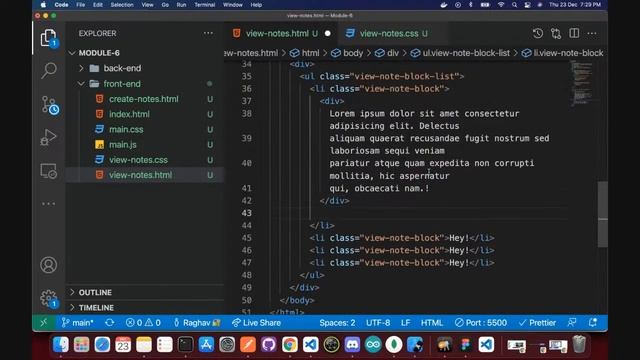Click the open changes icon in editor toolbar
Image resolution: width=640 pixels, height=360 pixels.
point(556,33)
